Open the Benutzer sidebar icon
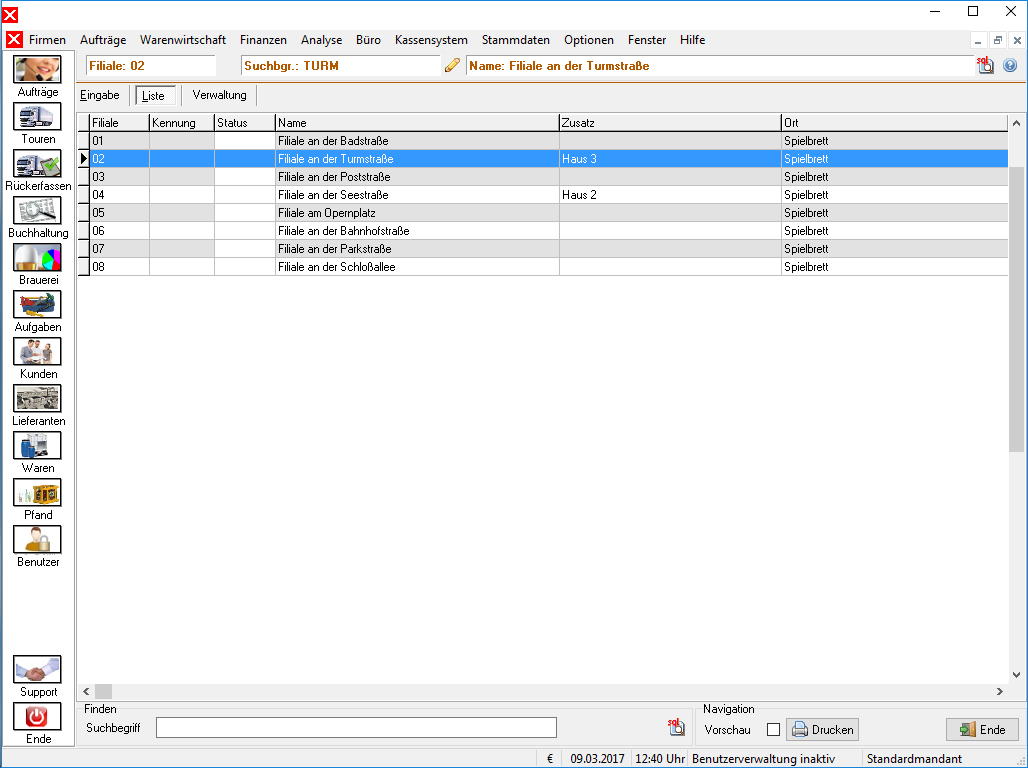Image resolution: width=1028 pixels, height=768 pixels. tap(37, 540)
